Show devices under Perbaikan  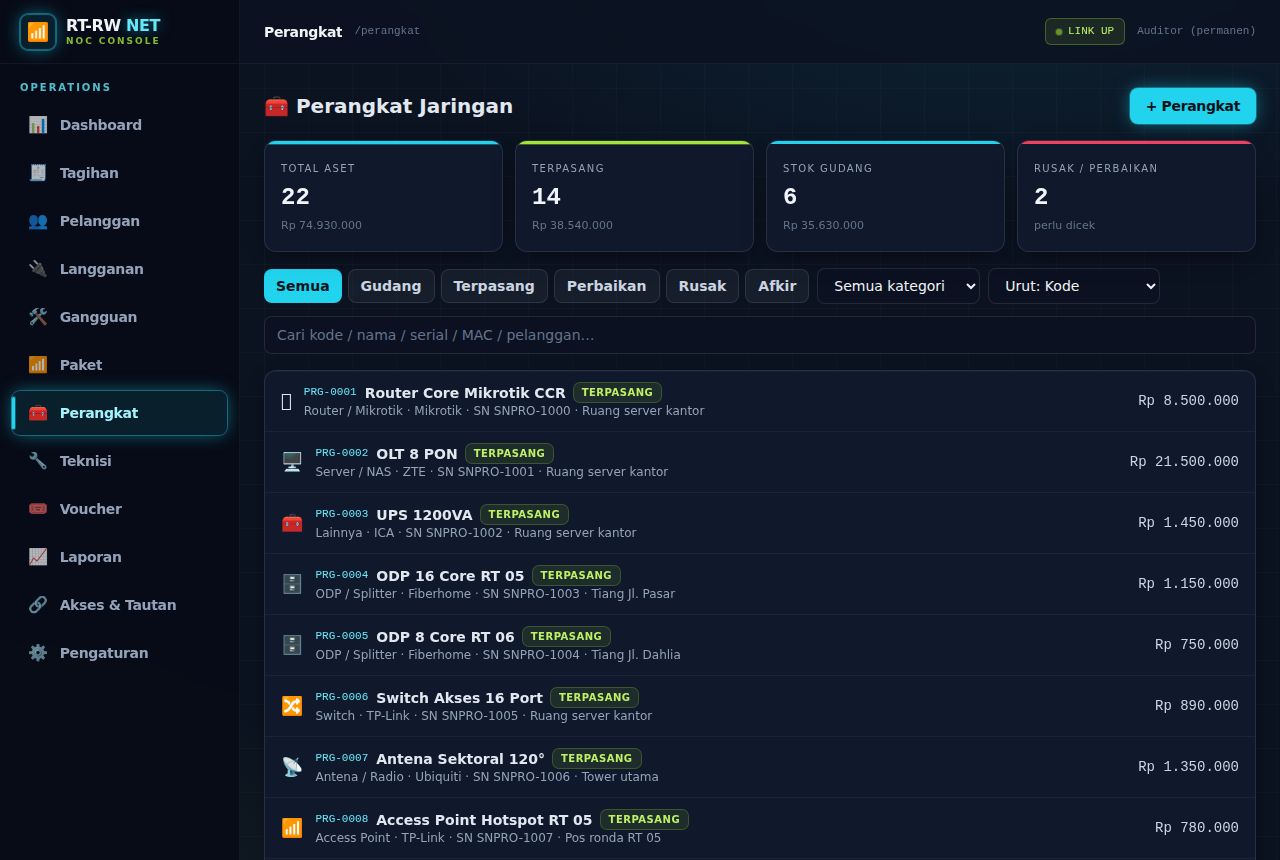pyautogui.click(x=607, y=286)
